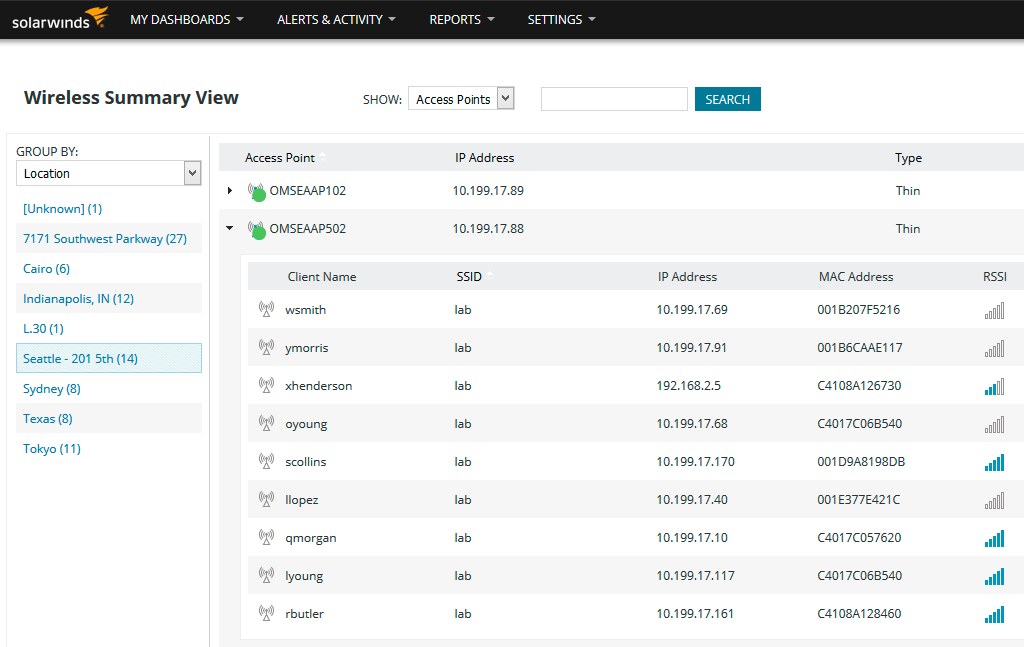Click the MAC address 001D9A8198DB
The height and width of the screenshot is (647, 1024).
(x=861, y=462)
